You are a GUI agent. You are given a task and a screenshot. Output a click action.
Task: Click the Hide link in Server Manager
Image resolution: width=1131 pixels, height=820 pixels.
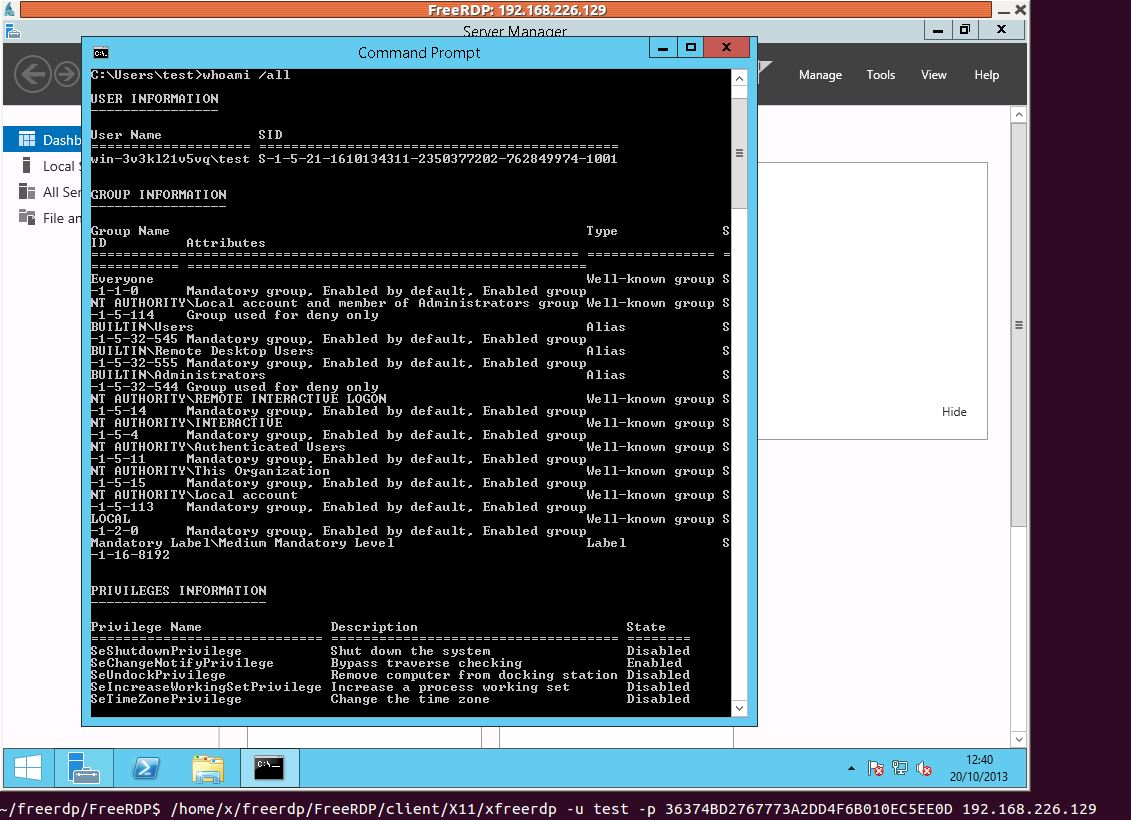coord(954,411)
